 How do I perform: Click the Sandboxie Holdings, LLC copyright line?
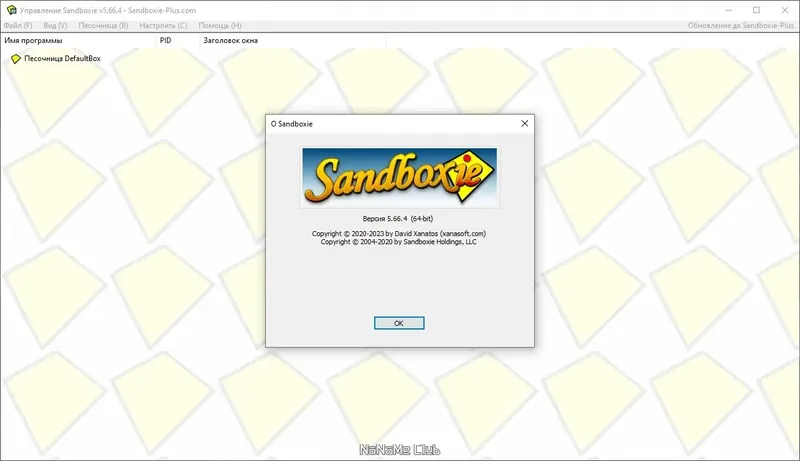(398, 242)
